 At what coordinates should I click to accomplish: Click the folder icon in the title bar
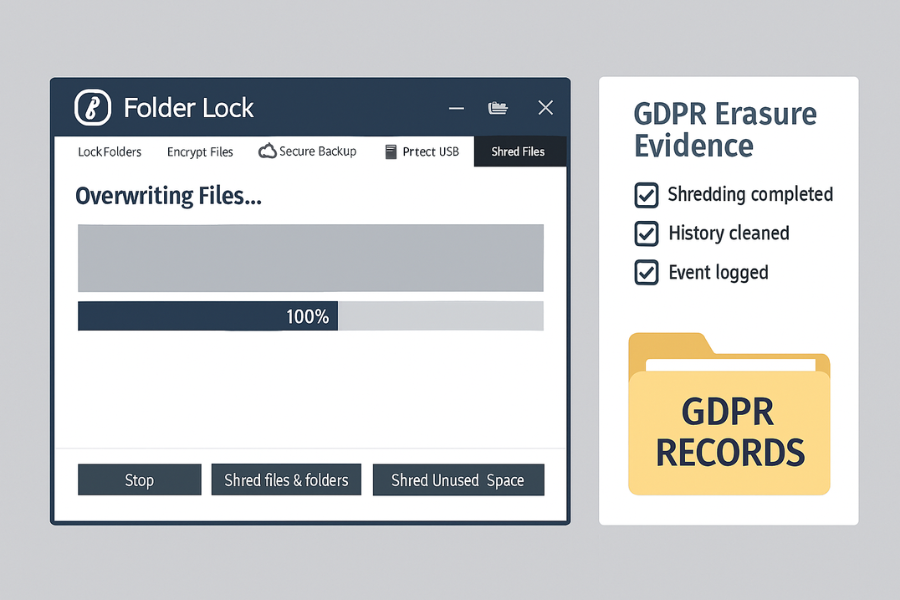(497, 108)
